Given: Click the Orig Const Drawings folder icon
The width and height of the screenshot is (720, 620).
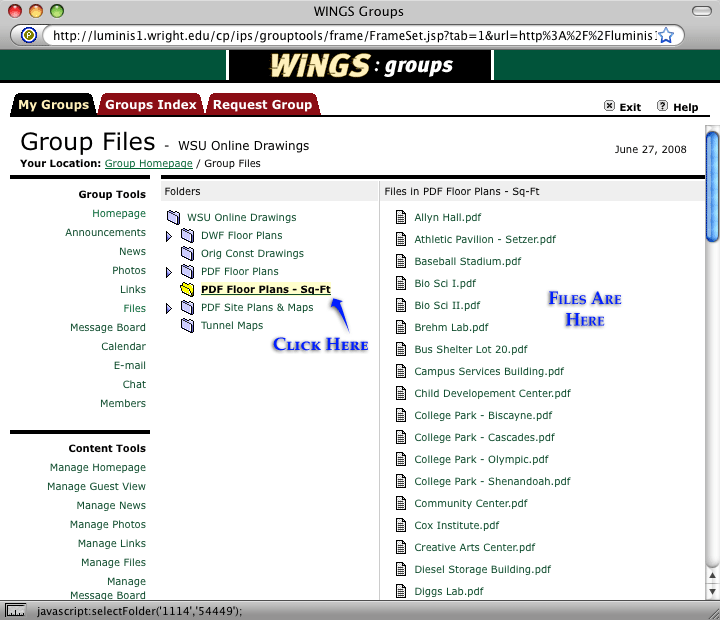Looking at the screenshot, I should click(187, 254).
